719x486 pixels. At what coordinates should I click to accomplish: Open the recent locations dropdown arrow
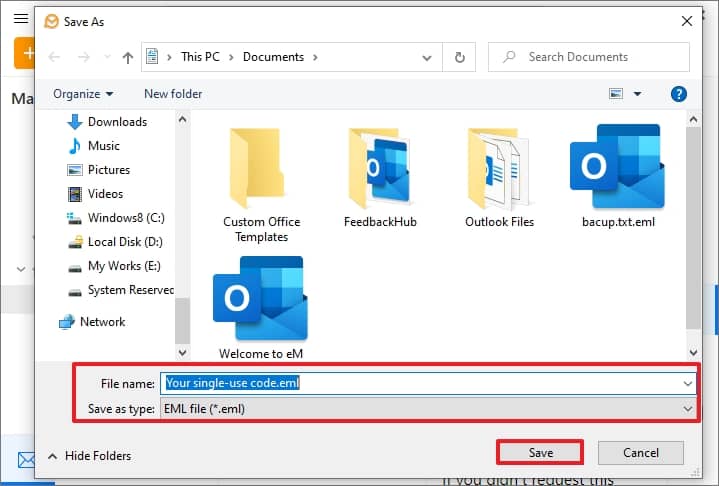[107, 57]
